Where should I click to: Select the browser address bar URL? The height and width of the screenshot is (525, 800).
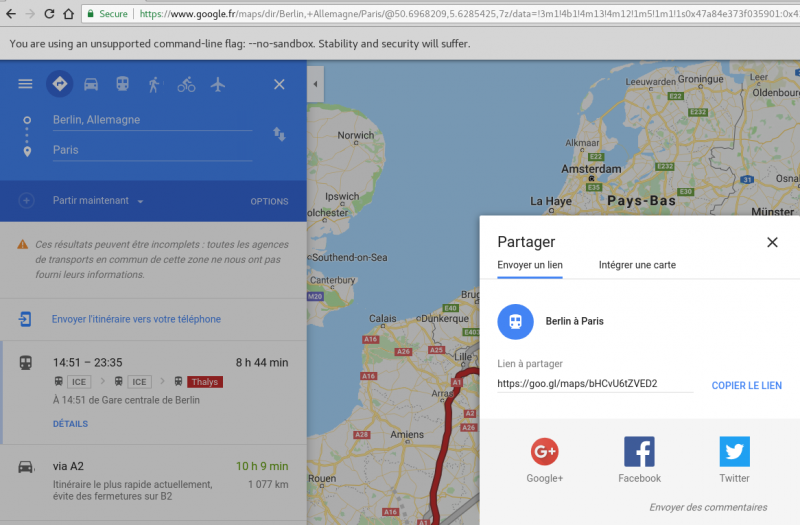point(468,14)
